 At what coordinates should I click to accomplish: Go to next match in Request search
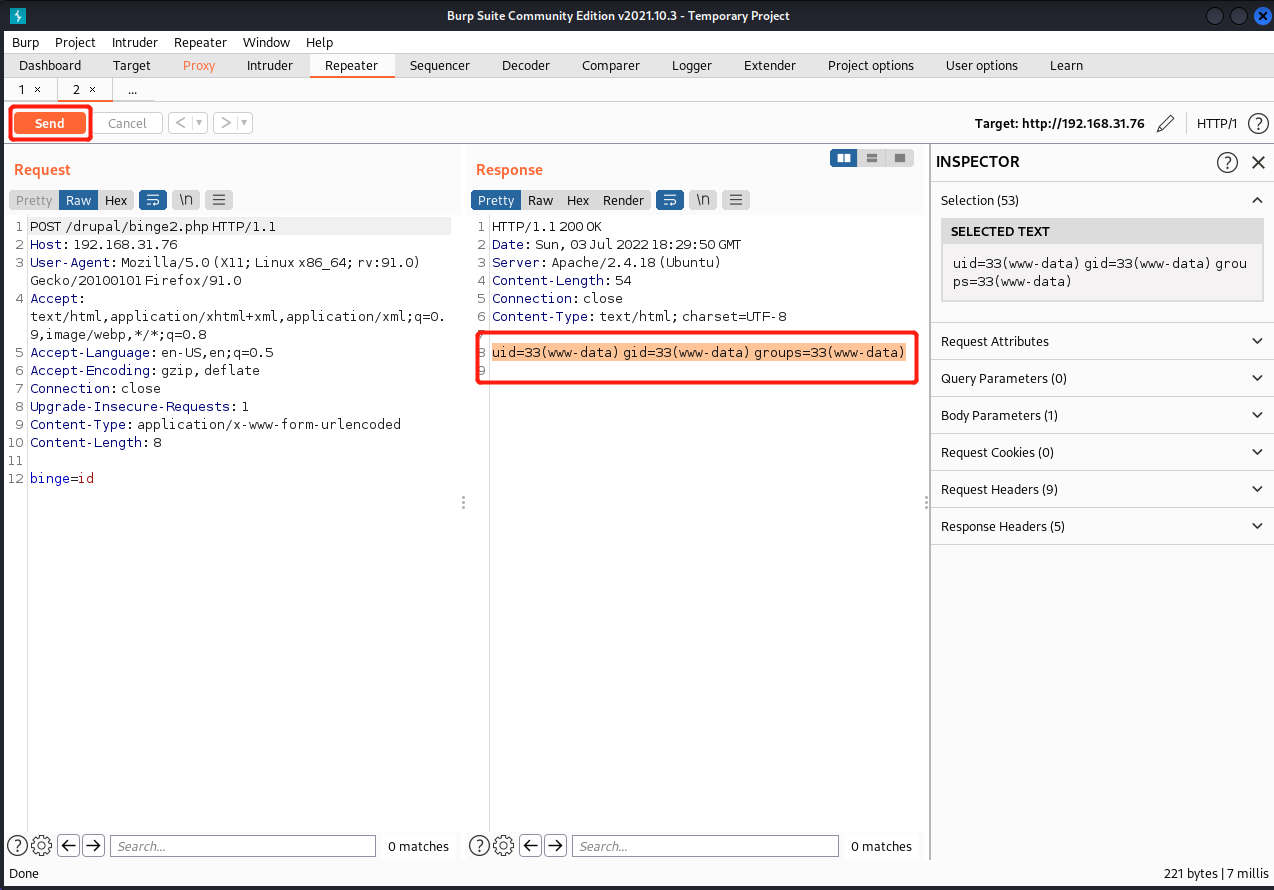(x=93, y=845)
